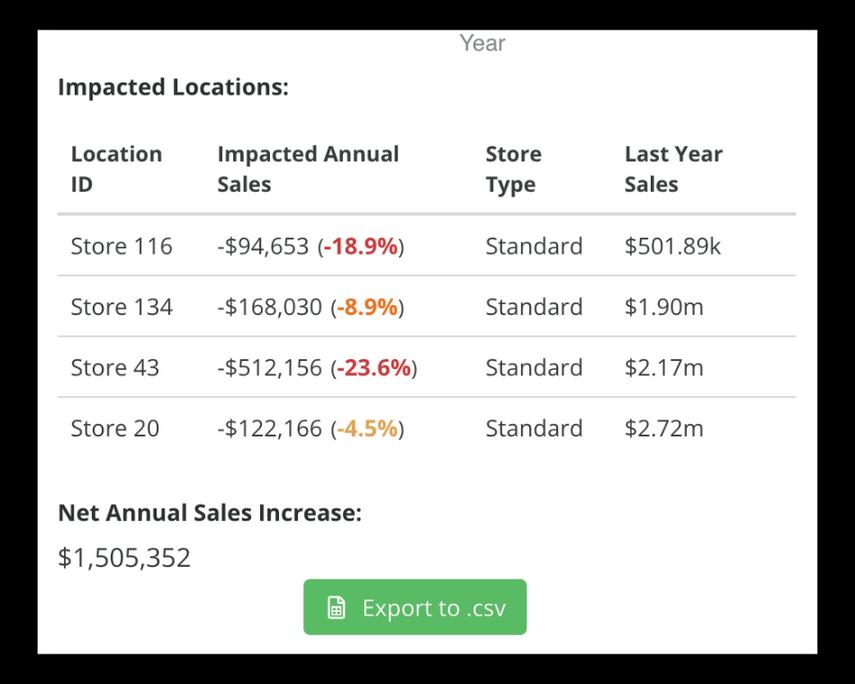
Task: Select the Store 20 row label
Action: [x=115, y=429]
